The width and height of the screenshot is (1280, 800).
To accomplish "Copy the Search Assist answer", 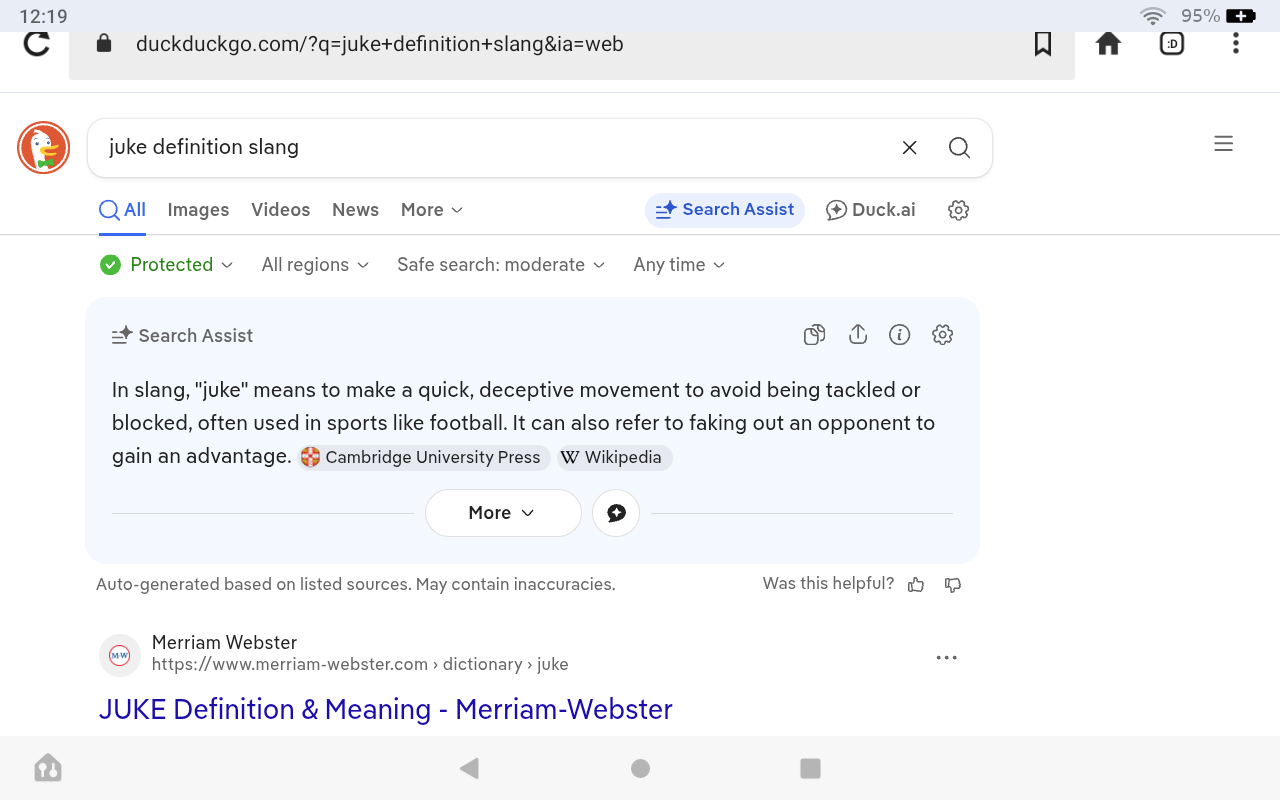I will click(814, 335).
